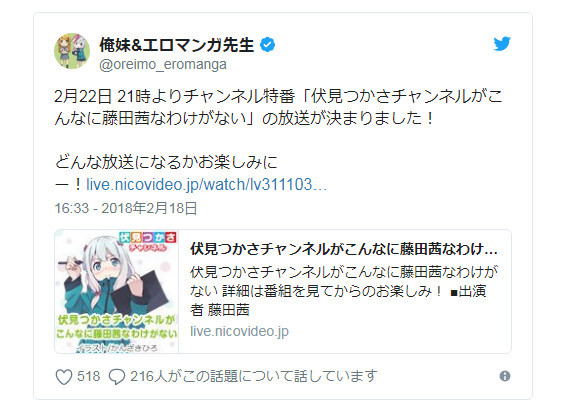Open the live.nicovideo.jp/watch link in the tweet
The image size is (575, 410).
coord(206,184)
